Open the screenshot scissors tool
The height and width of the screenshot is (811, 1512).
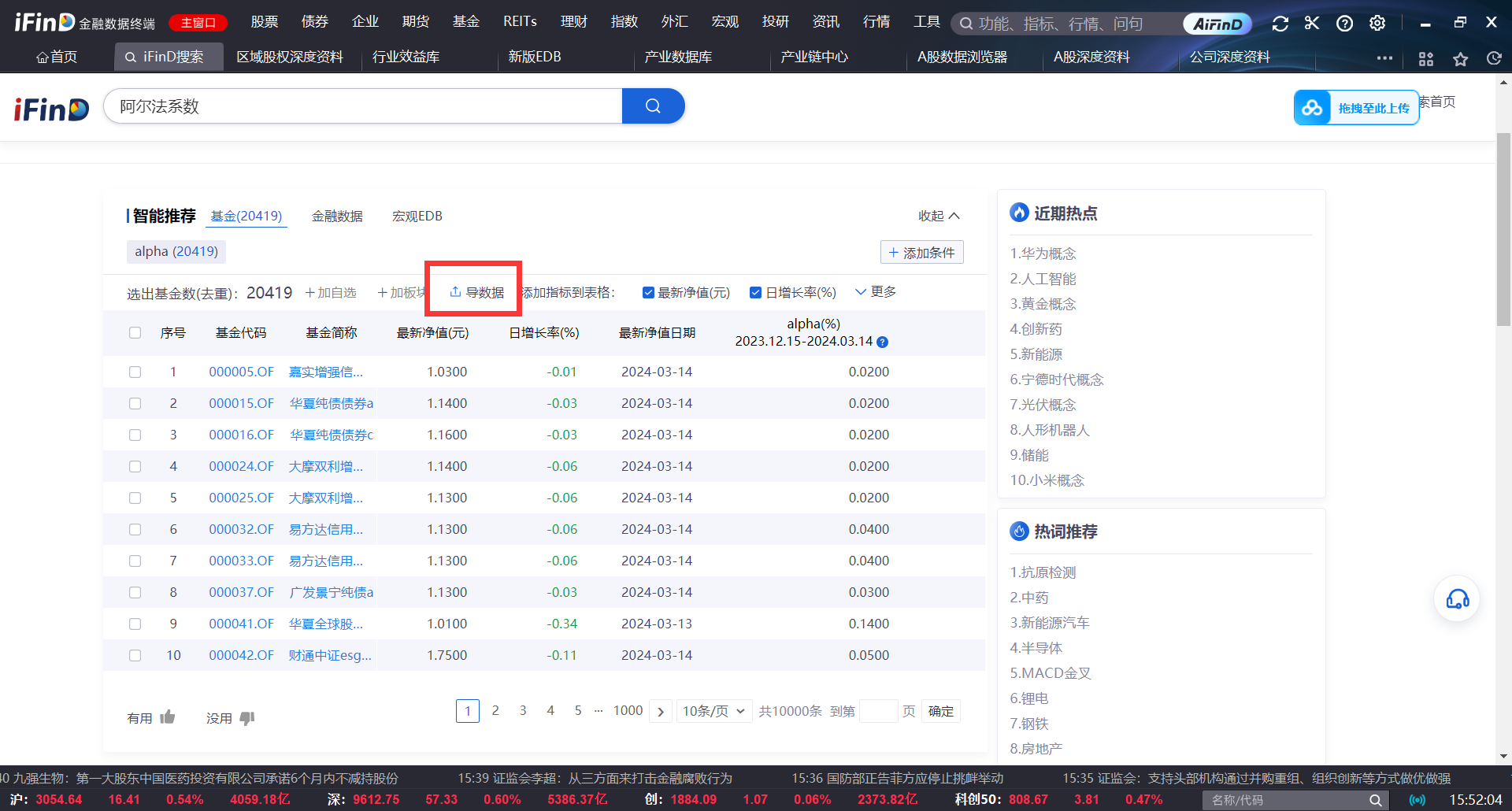(1312, 24)
